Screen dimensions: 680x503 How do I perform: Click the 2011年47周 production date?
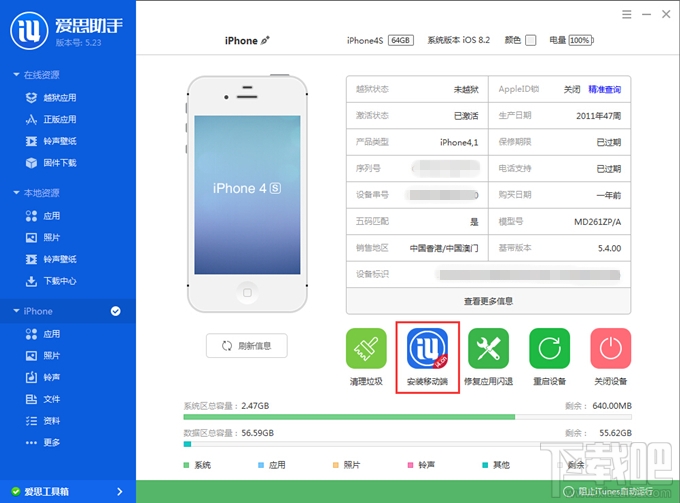(x=598, y=116)
